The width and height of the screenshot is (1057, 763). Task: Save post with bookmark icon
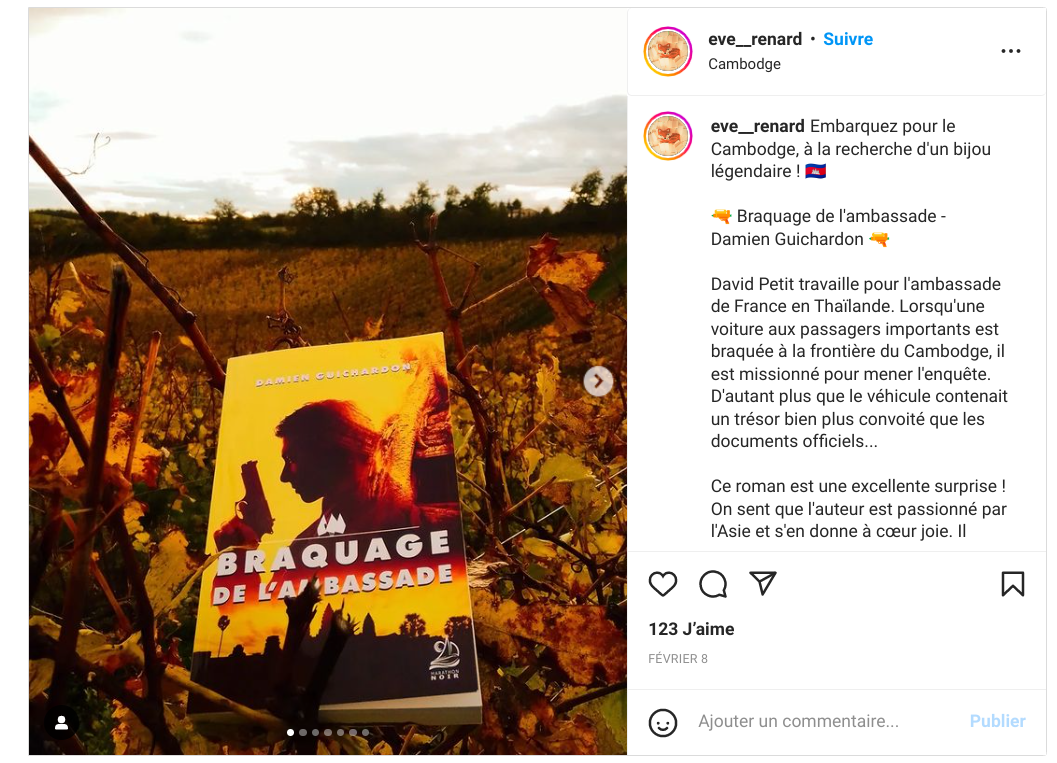tap(1013, 584)
